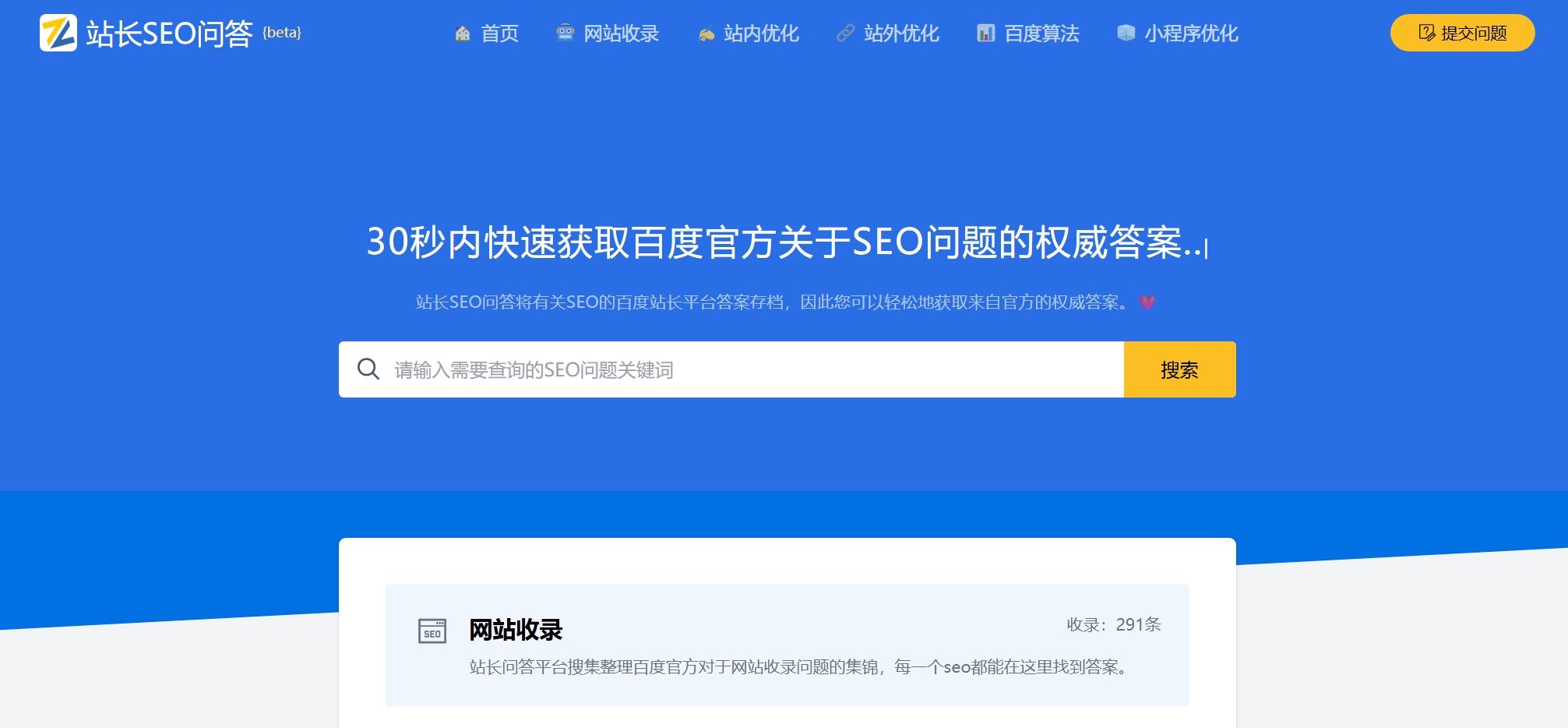Click the chain link icon beside 站外优化

tap(845, 34)
